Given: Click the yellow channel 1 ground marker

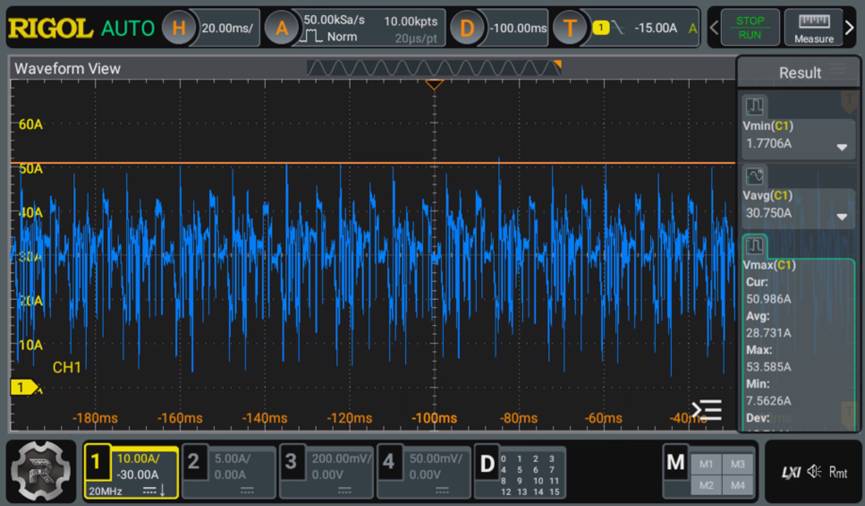Looking at the screenshot, I should (x=25, y=387).
